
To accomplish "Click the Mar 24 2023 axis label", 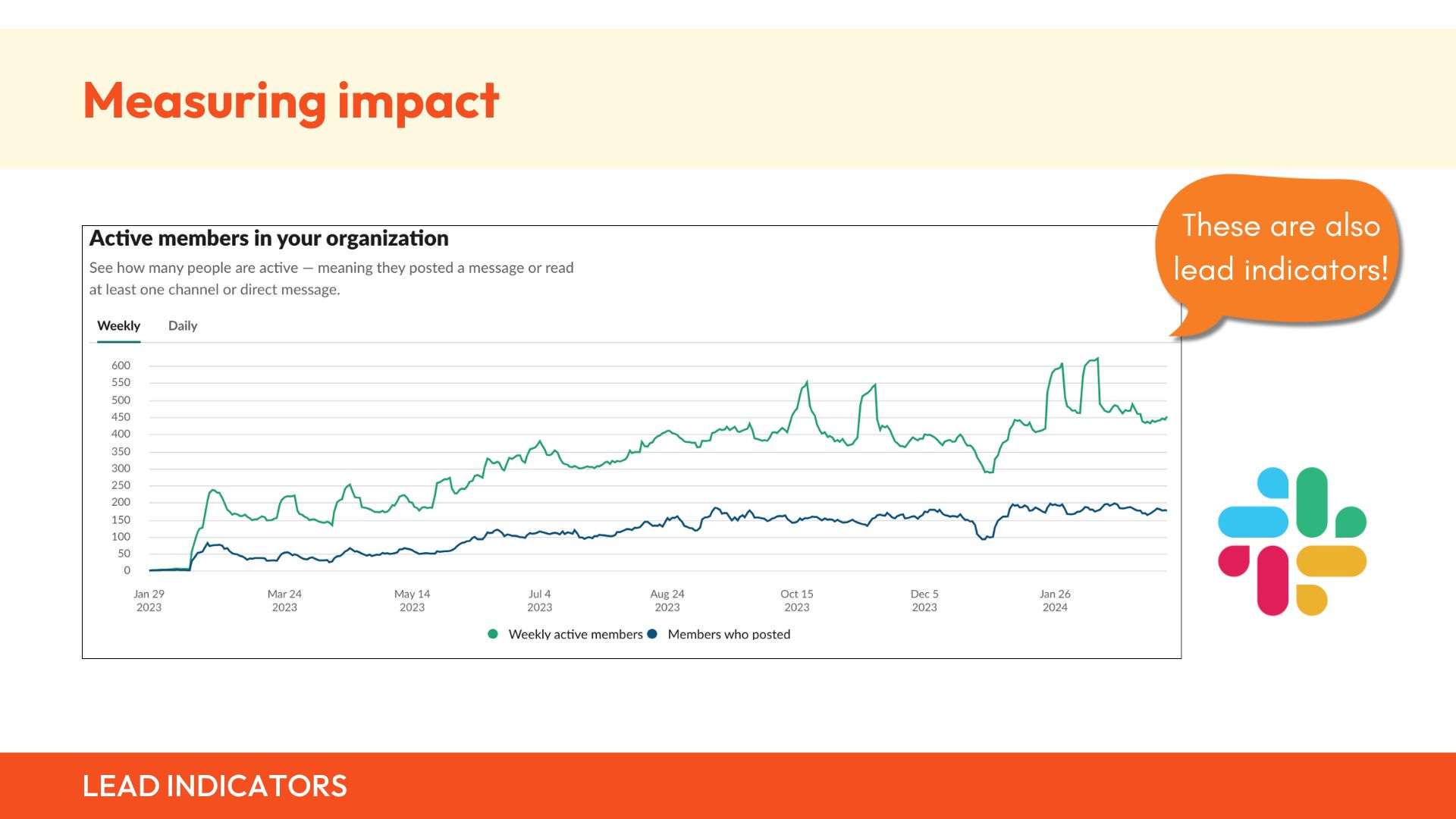I will click(x=284, y=601).
